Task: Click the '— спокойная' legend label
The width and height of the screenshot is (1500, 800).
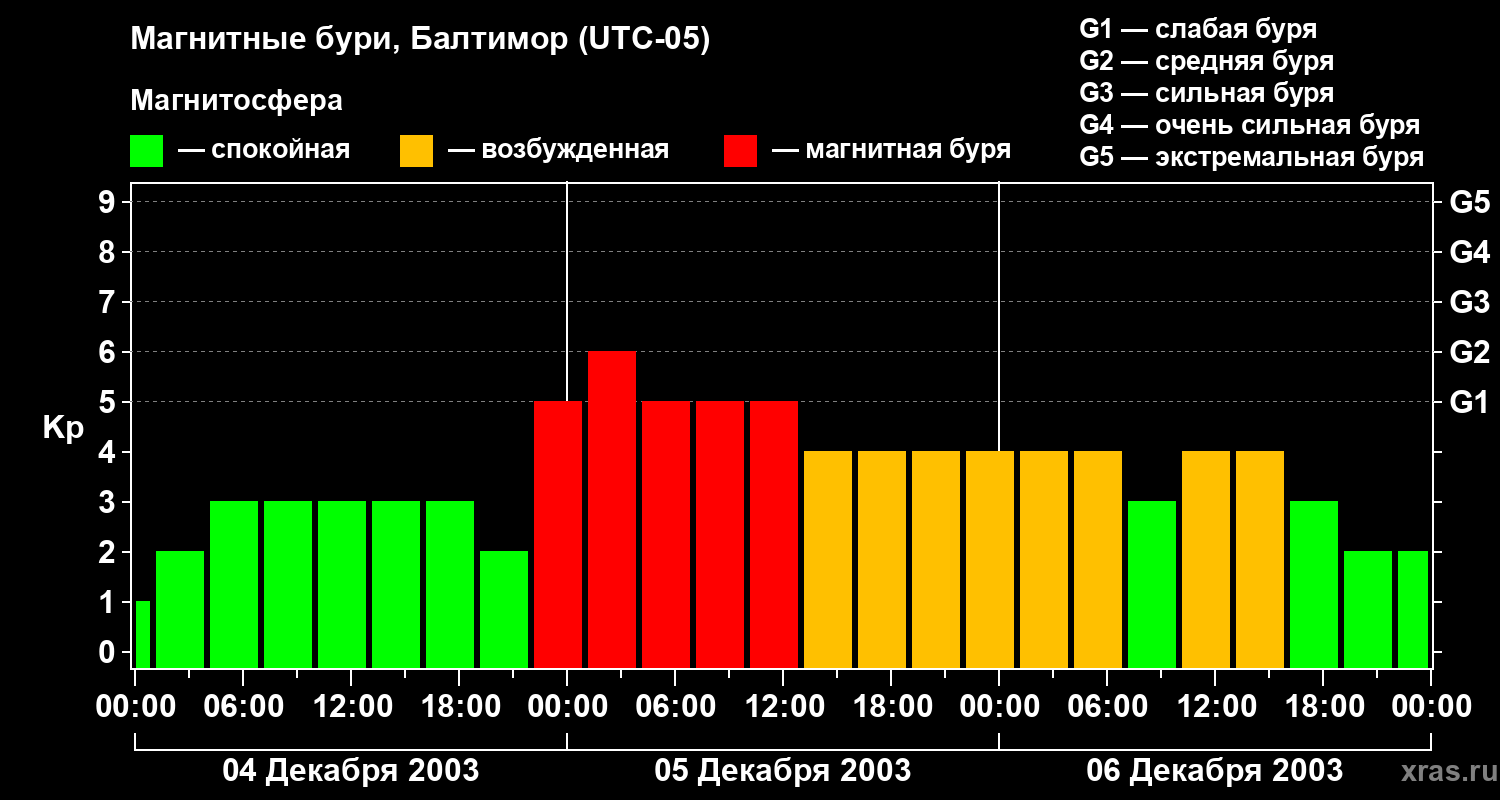Action: (x=264, y=150)
